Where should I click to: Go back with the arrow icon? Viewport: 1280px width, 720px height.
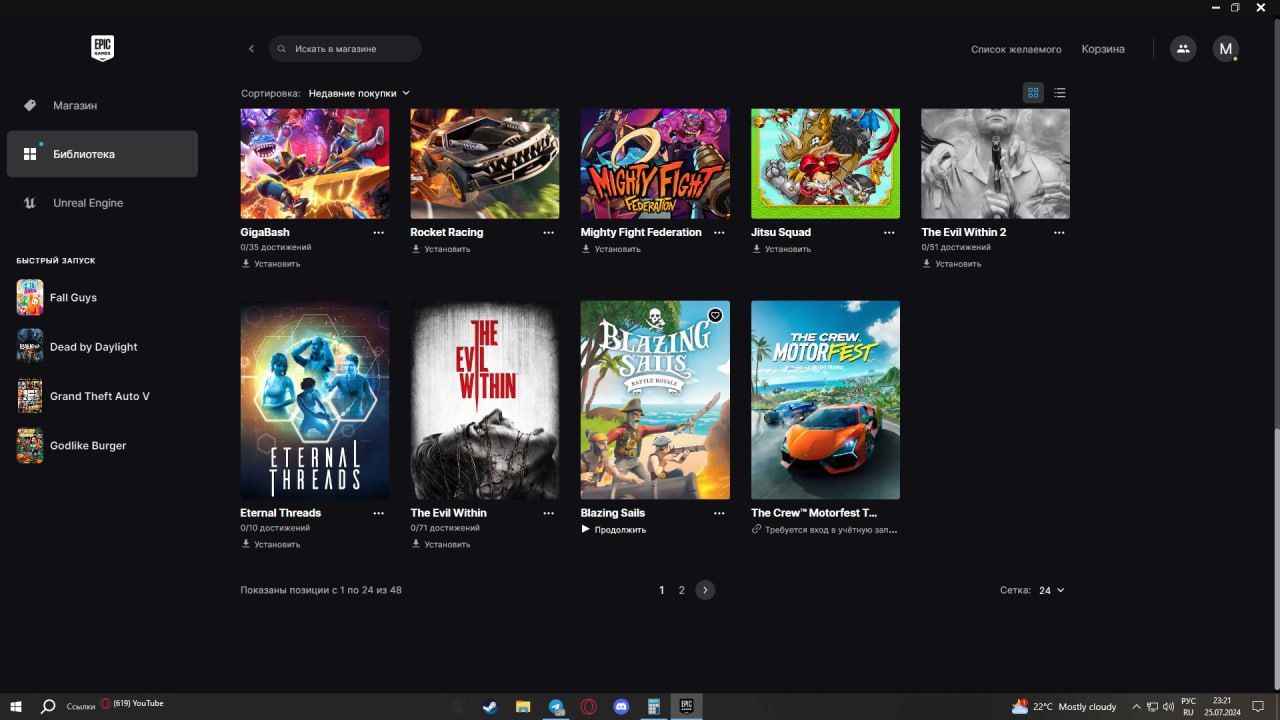[251, 49]
